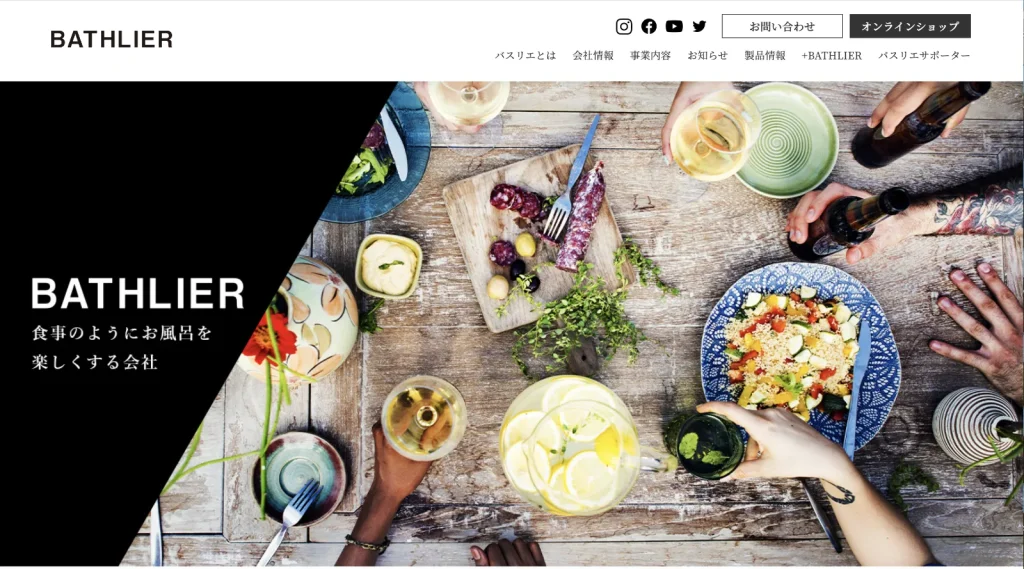Open the Instagram social icon

pyautogui.click(x=624, y=26)
